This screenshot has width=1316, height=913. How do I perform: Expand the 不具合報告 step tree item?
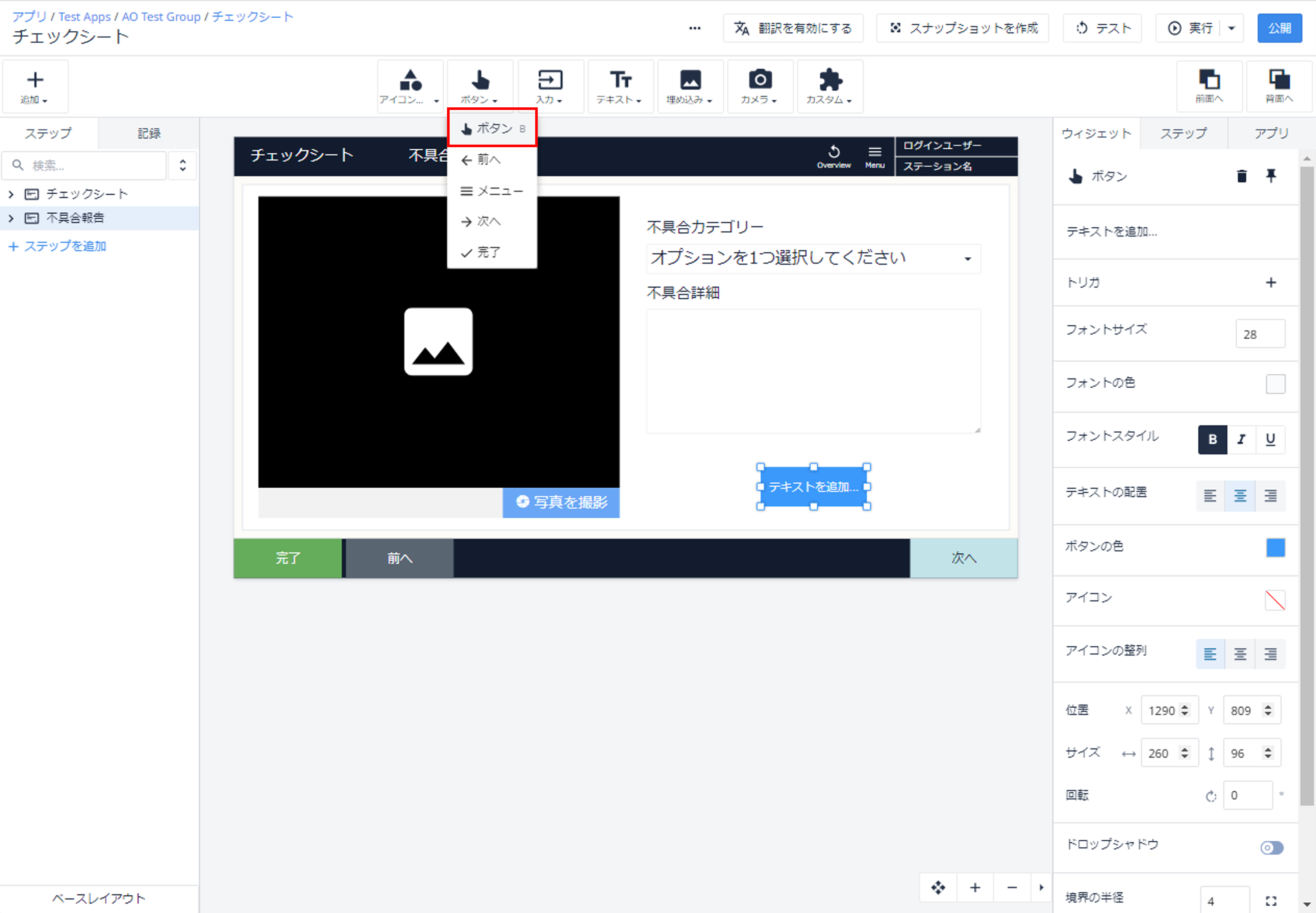pos(11,218)
